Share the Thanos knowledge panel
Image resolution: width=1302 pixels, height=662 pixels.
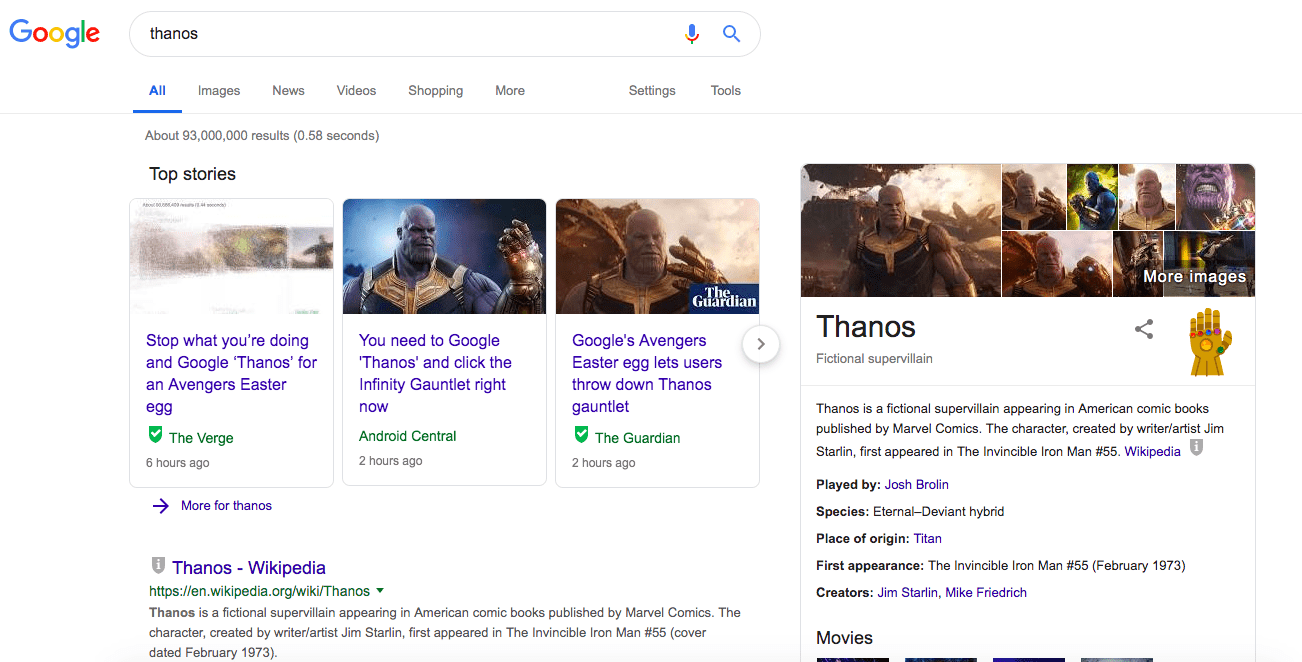click(x=1144, y=329)
